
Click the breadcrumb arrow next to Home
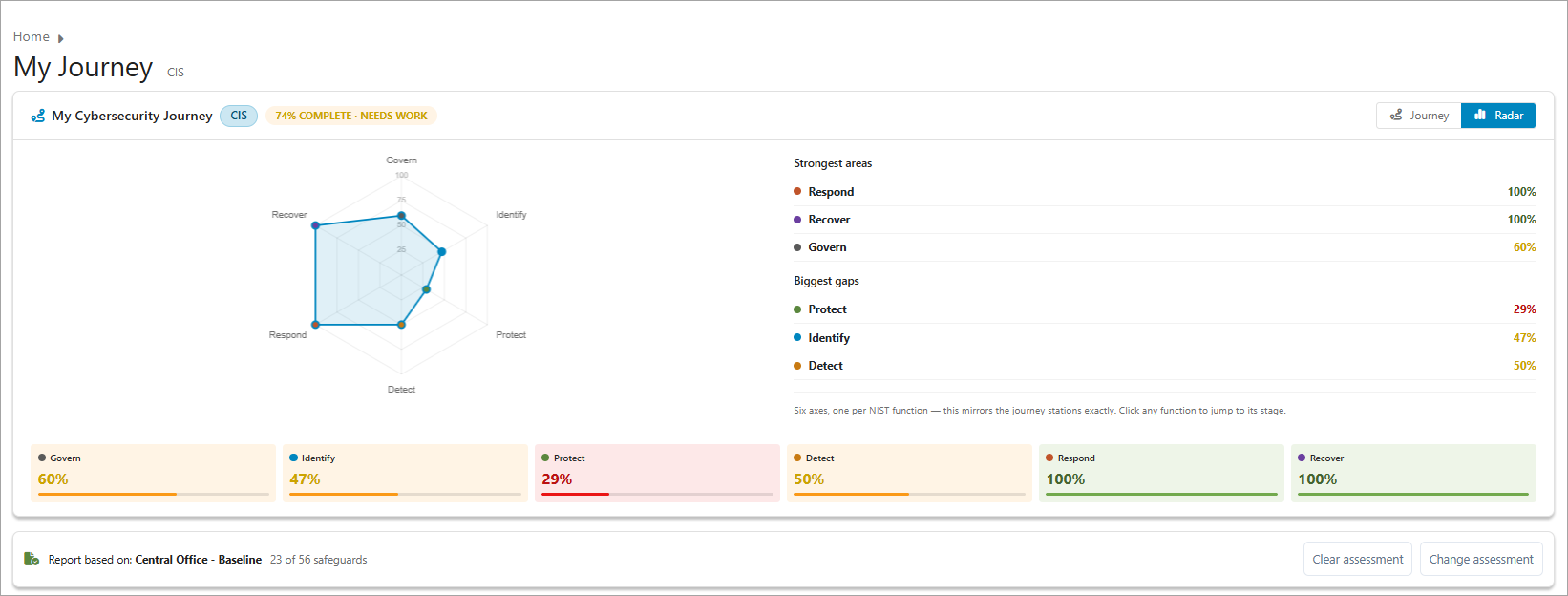[61, 38]
